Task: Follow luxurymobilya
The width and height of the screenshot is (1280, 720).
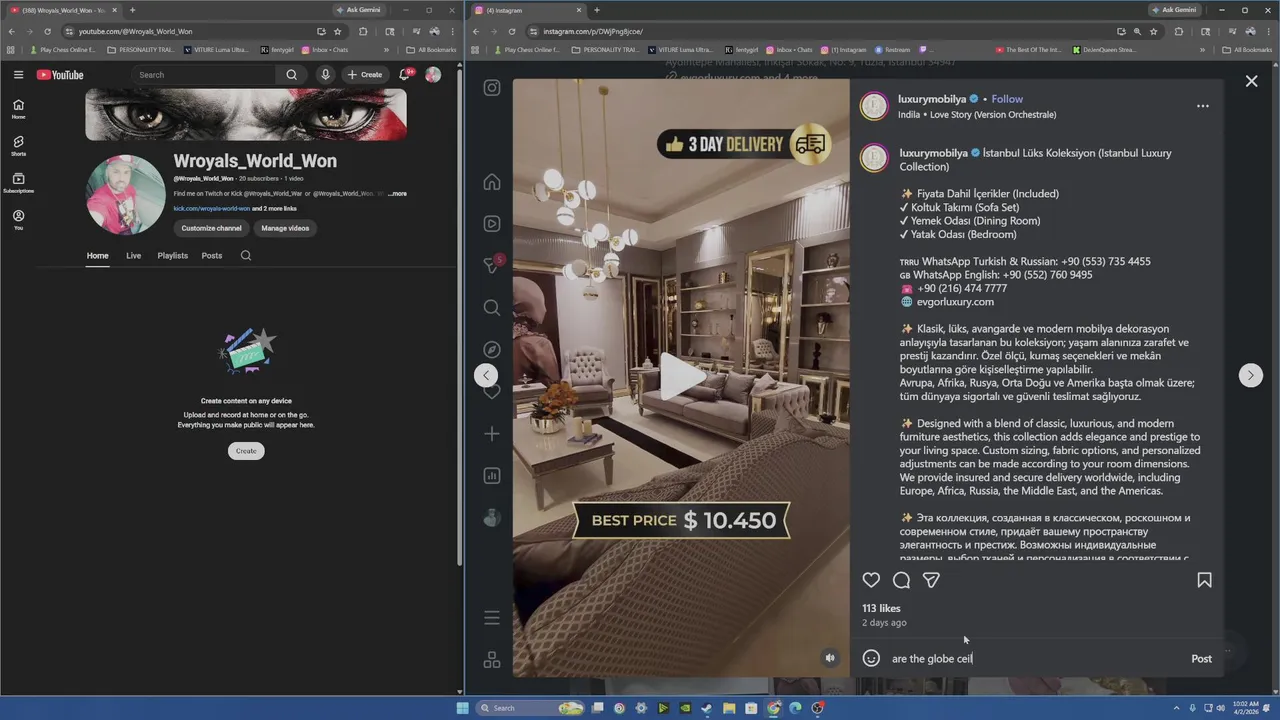Action: [1007, 99]
